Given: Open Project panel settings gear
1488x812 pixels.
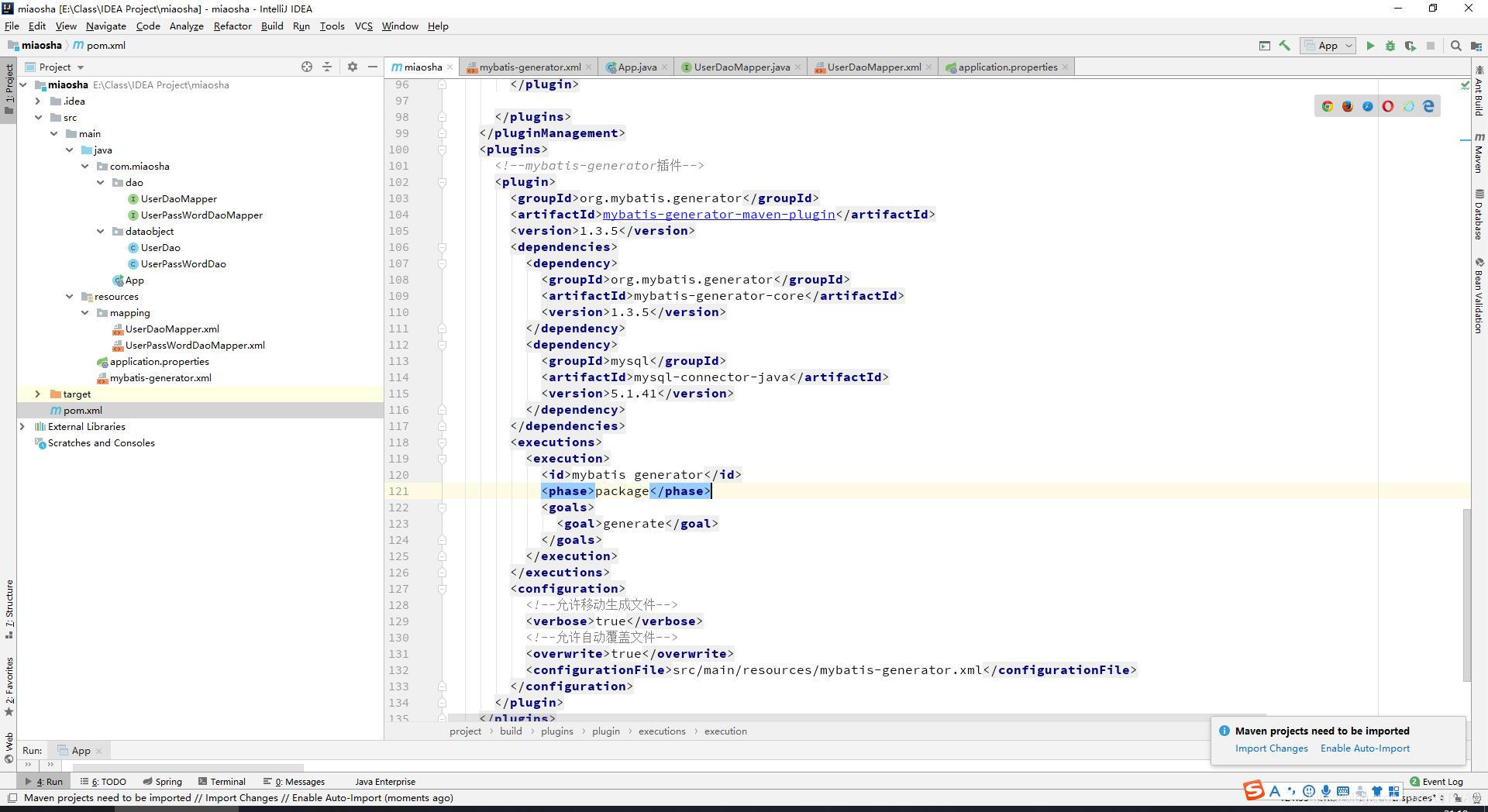Looking at the screenshot, I should coord(353,67).
